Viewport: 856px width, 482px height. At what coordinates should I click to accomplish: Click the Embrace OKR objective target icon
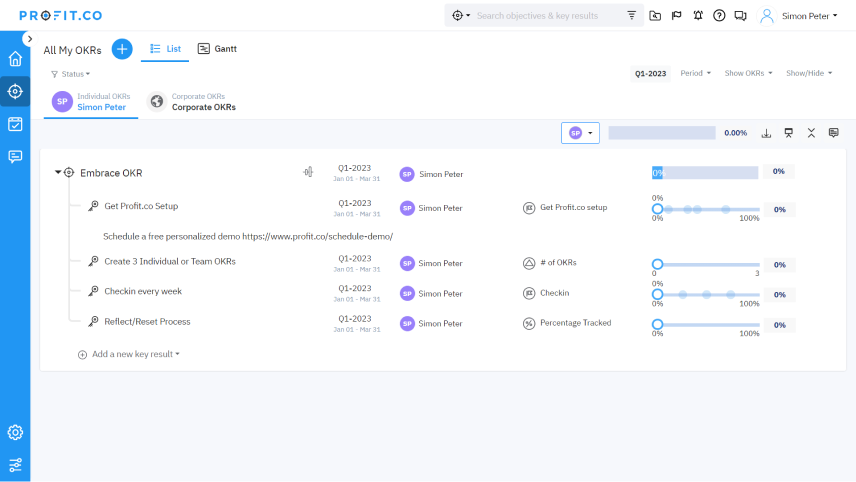pos(69,172)
